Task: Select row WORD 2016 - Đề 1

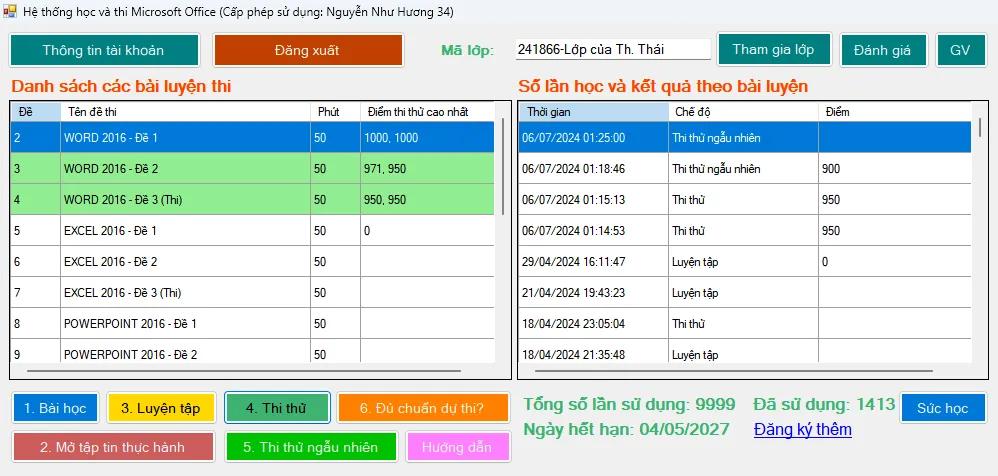Action: (252, 137)
